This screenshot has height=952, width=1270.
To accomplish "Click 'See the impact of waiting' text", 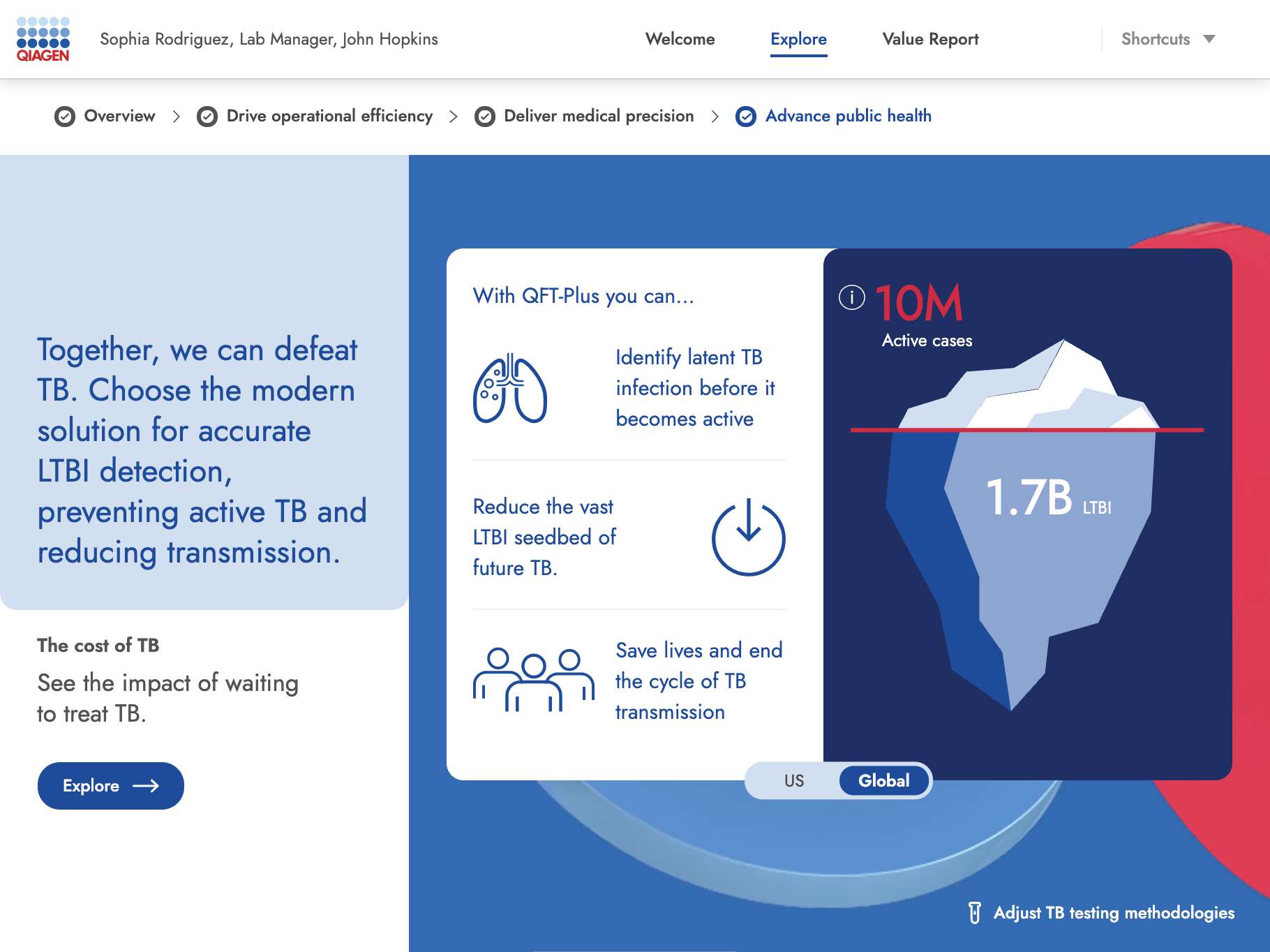I will (167, 698).
